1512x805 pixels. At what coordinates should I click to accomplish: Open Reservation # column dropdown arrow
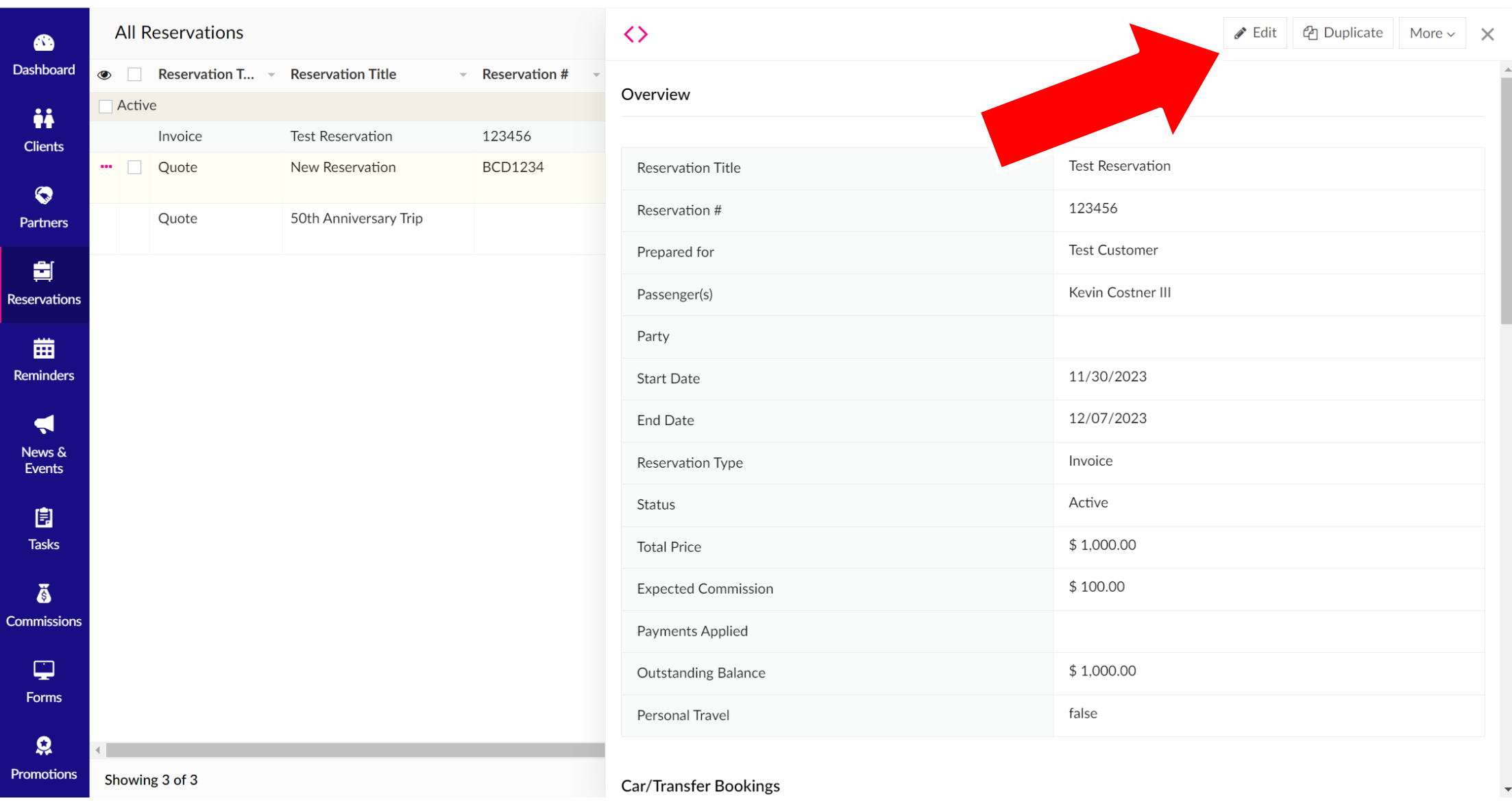click(x=596, y=75)
